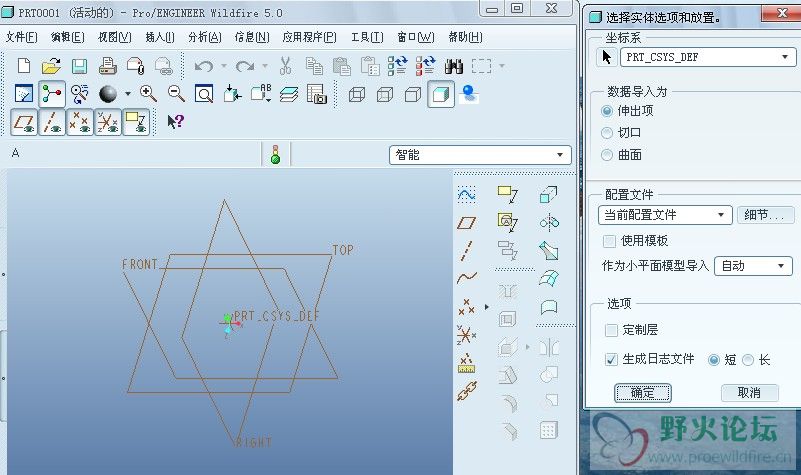This screenshot has width=801, height=475.
Task: Click the coordinate system select arrow button
Action: pos(606,57)
